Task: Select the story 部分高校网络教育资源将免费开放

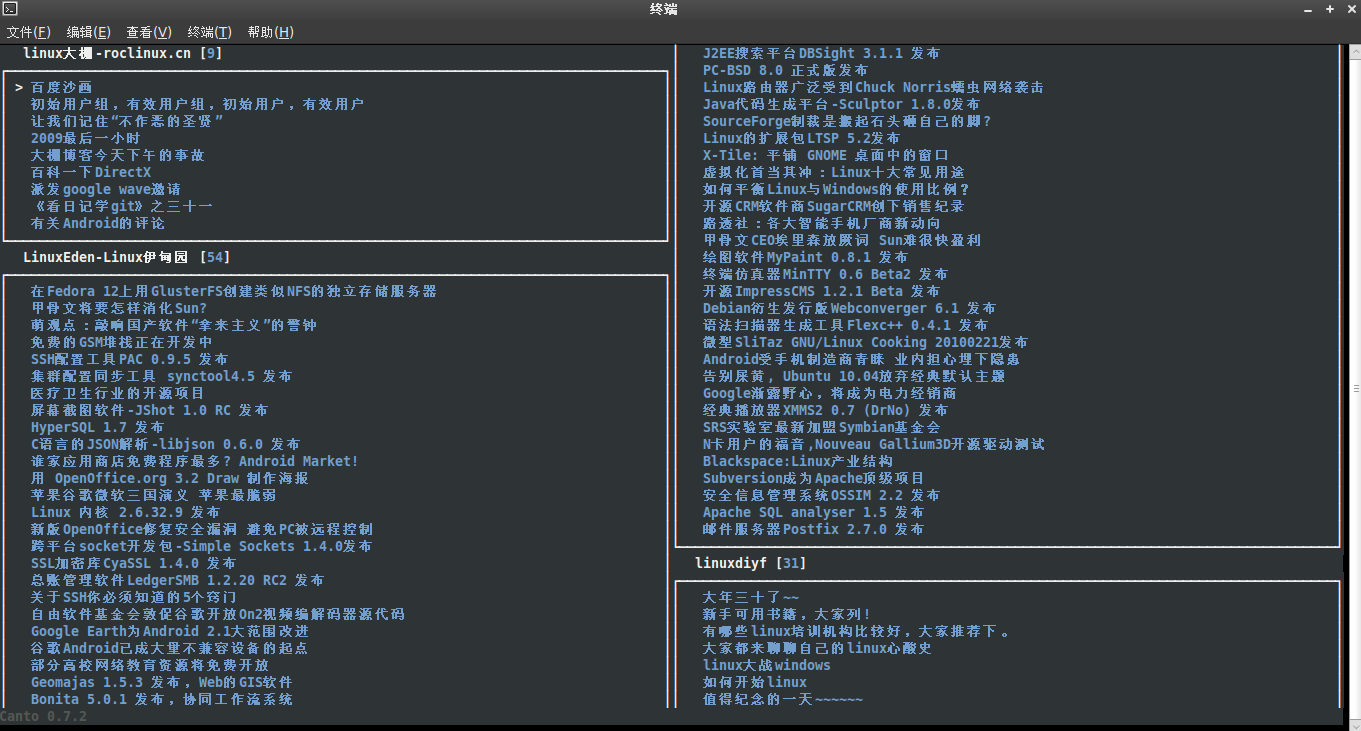Action: (x=149, y=666)
